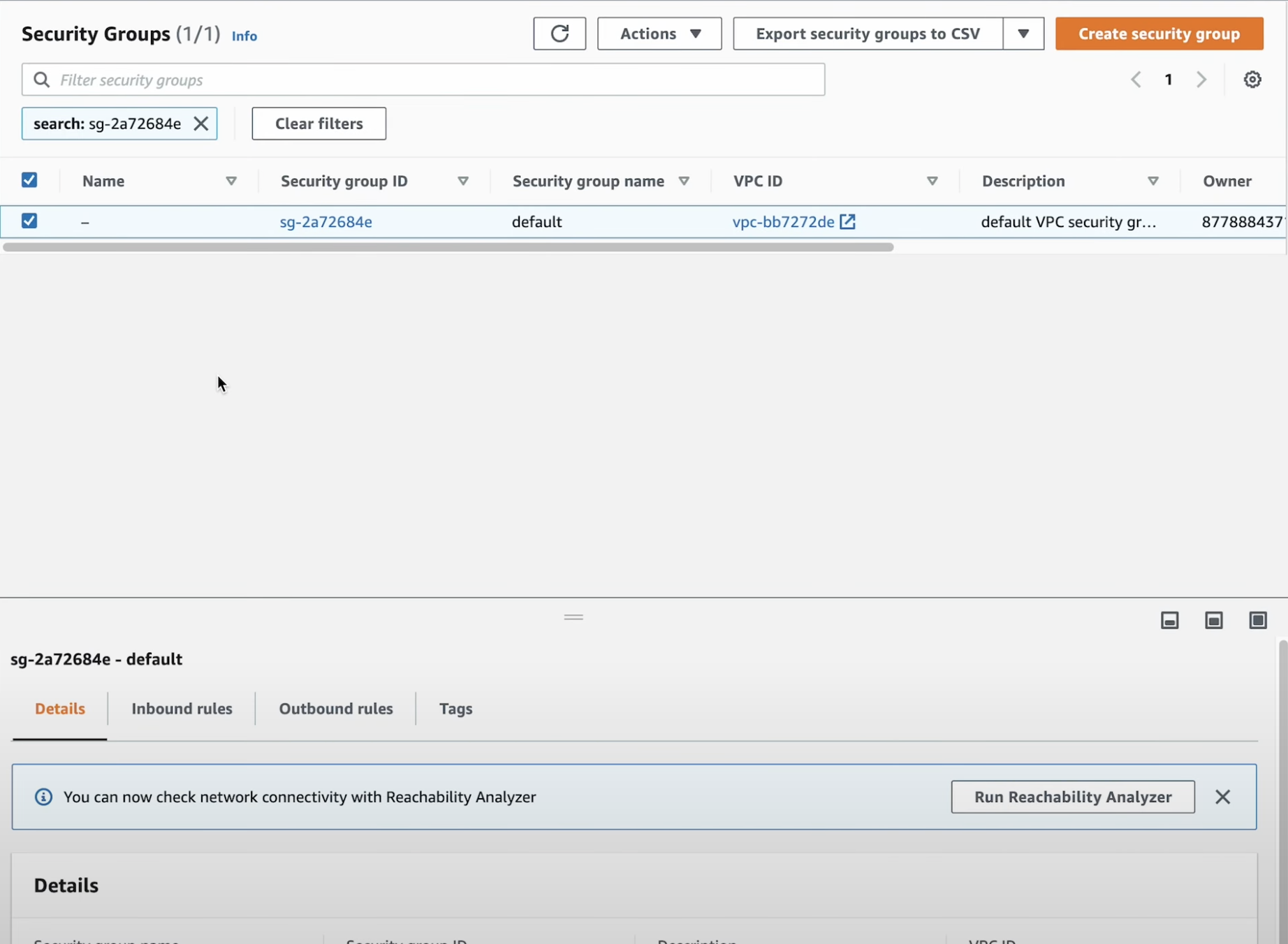Open the Actions dropdown
Screen dimensions: 1288x944
point(659,34)
